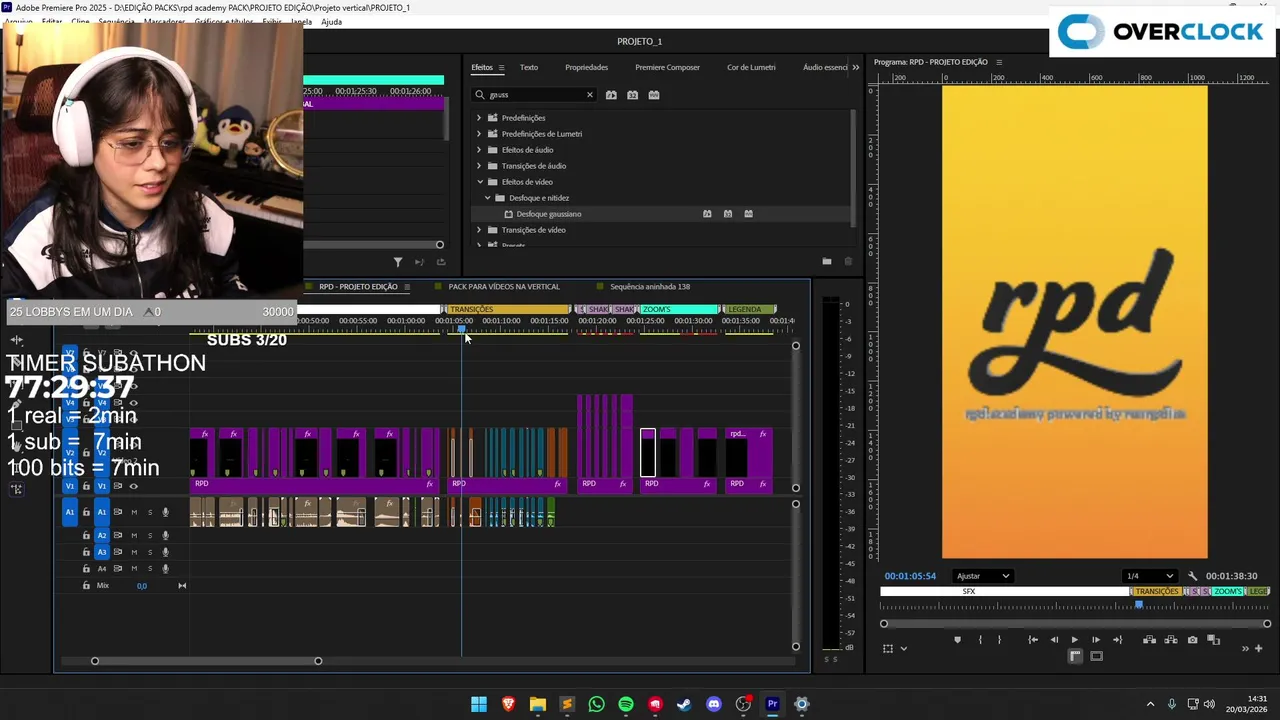Mute audio track A1
This screenshot has height=720, width=1280.
click(134, 512)
